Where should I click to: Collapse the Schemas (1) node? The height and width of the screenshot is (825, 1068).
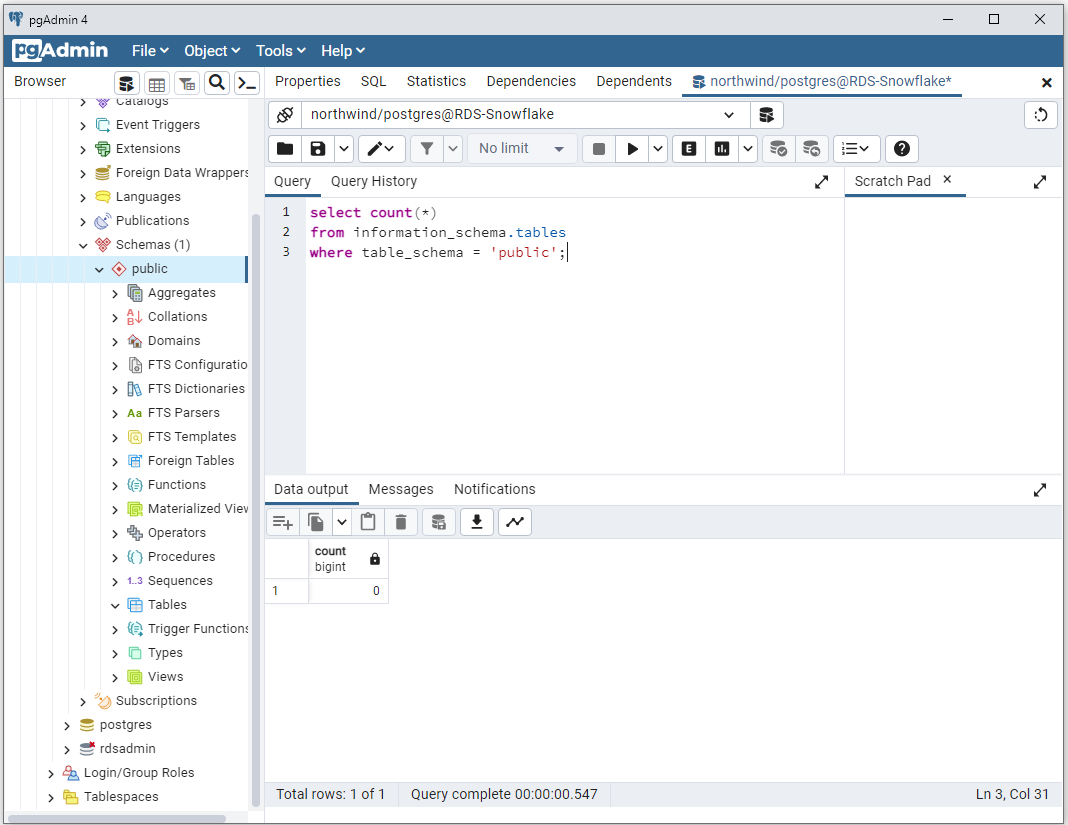[83, 245]
